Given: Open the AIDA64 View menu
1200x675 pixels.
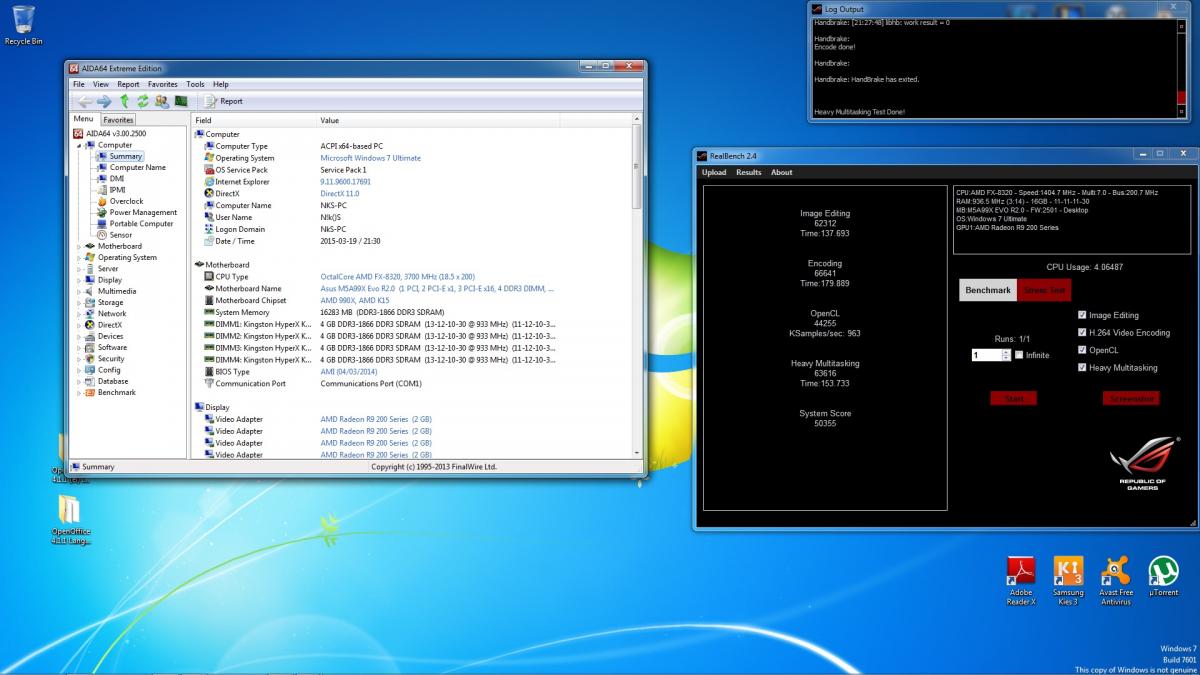Looking at the screenshot, I should (x=101, y=84).
